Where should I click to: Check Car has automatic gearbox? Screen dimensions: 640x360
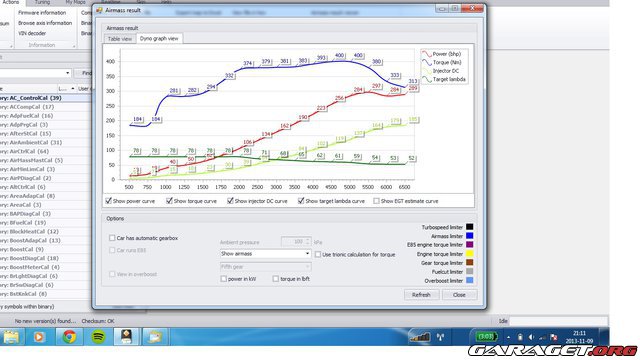pyautogui.click(x=112, y=238)
